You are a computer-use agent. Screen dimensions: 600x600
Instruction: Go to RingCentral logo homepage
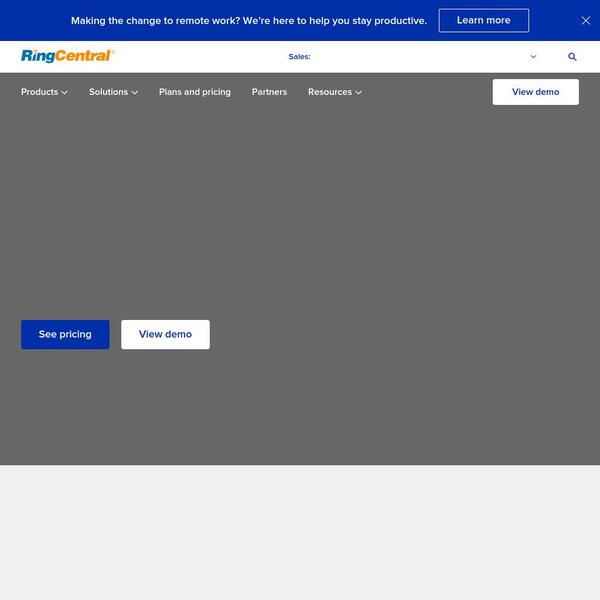(x=68, y=56)
